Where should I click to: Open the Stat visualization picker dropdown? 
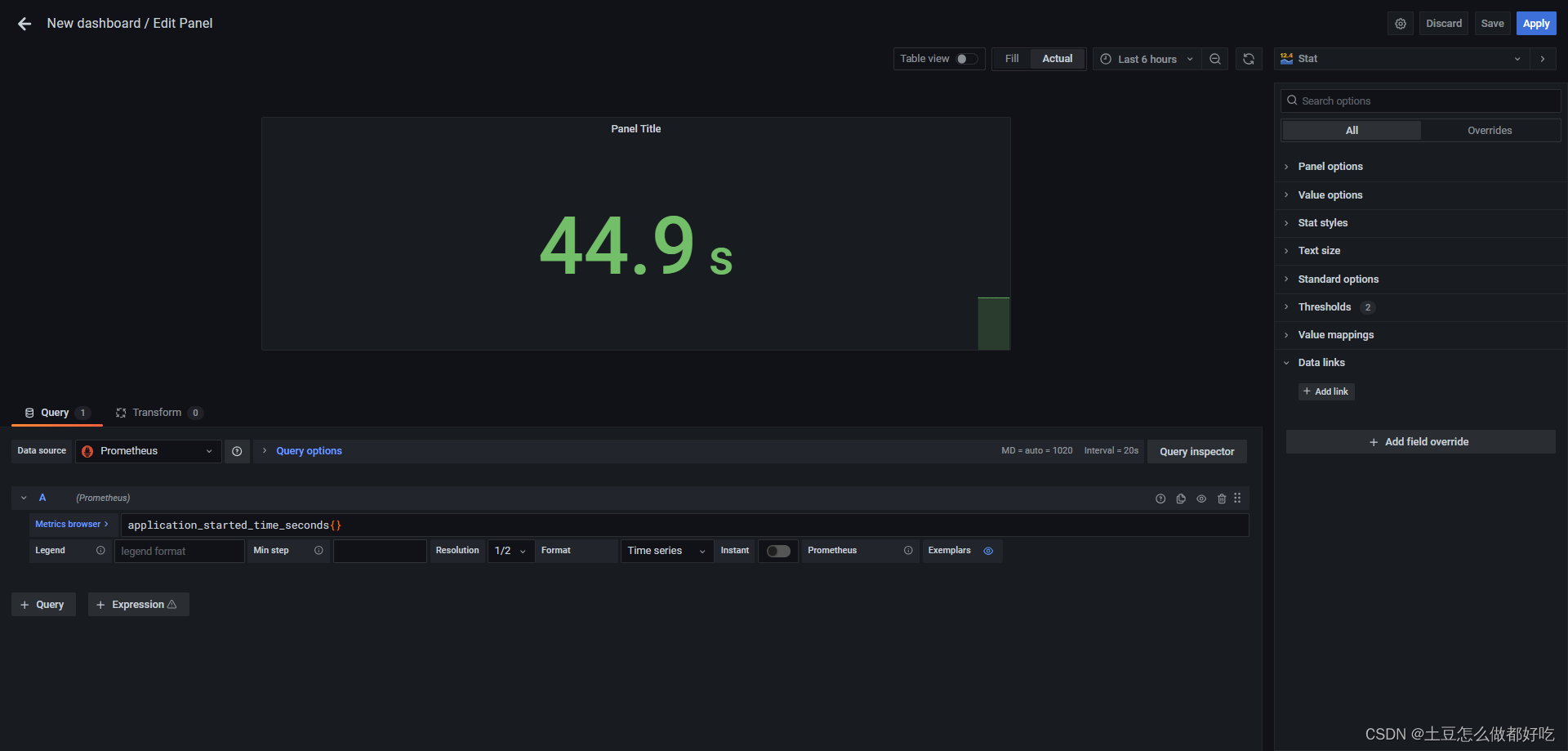tap(1402, 59)
